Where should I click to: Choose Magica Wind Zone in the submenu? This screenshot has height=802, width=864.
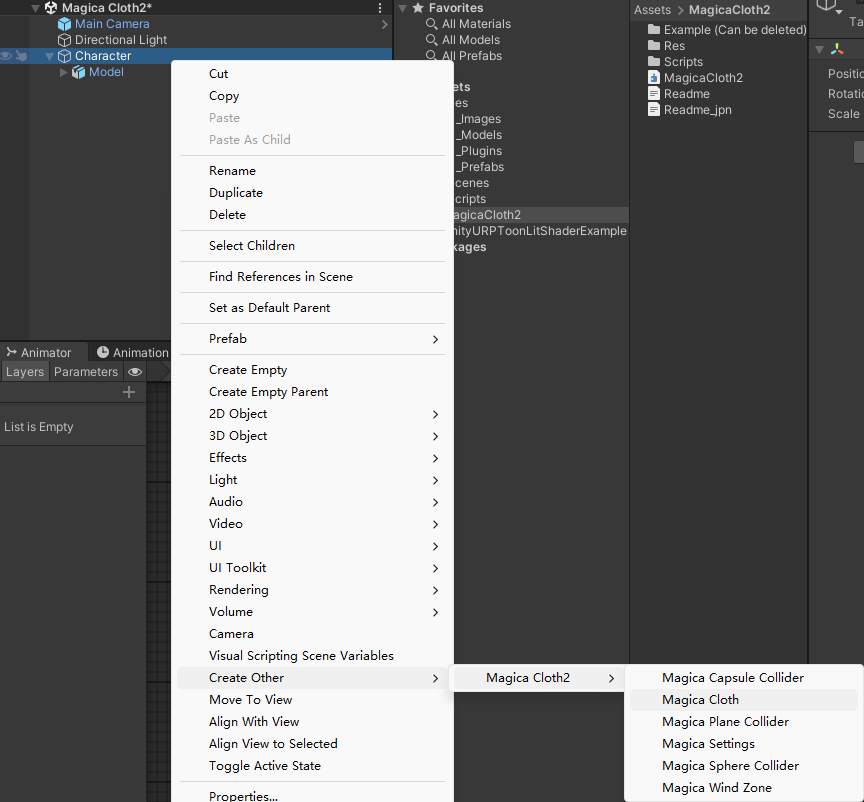tap(743, 788)
